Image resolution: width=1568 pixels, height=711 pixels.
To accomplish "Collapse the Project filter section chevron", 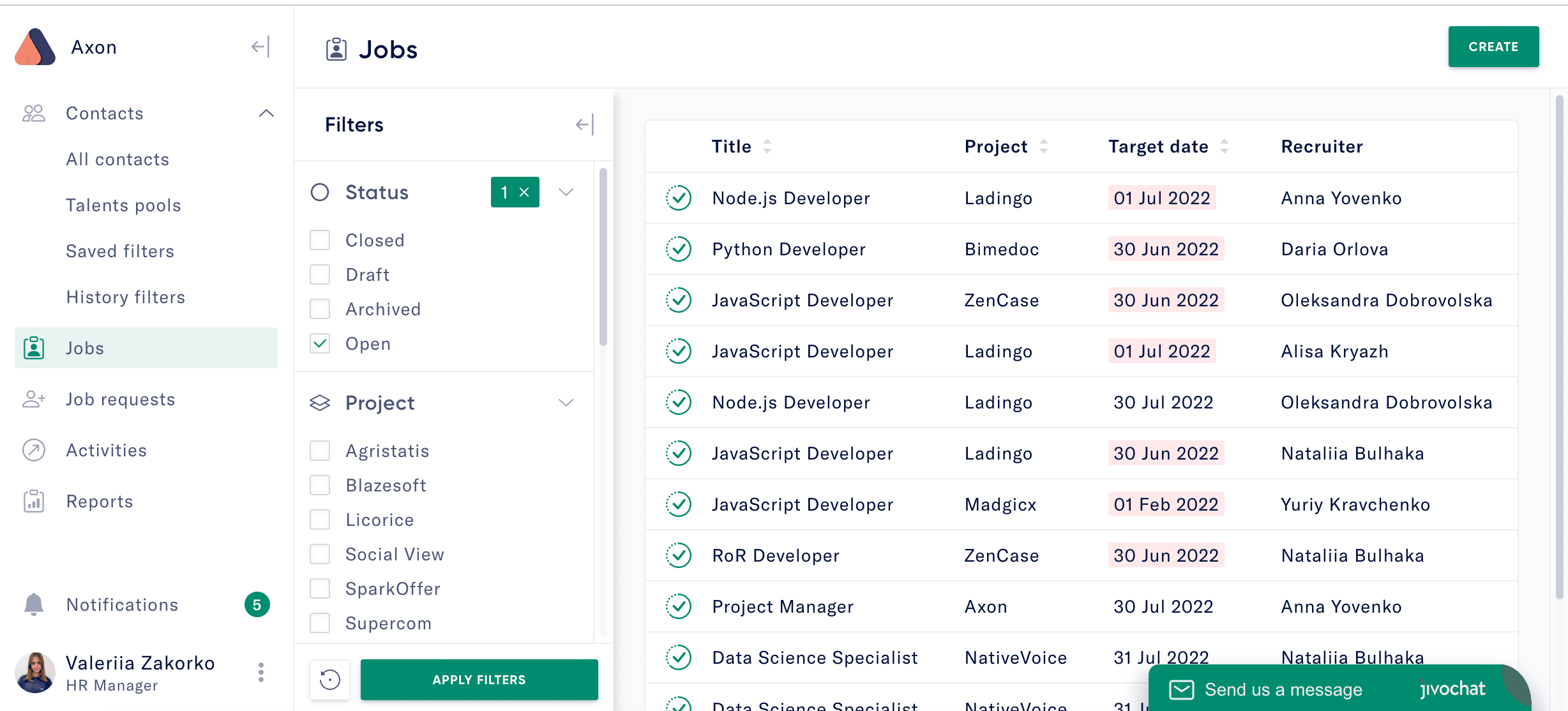I will click(566, 403).
